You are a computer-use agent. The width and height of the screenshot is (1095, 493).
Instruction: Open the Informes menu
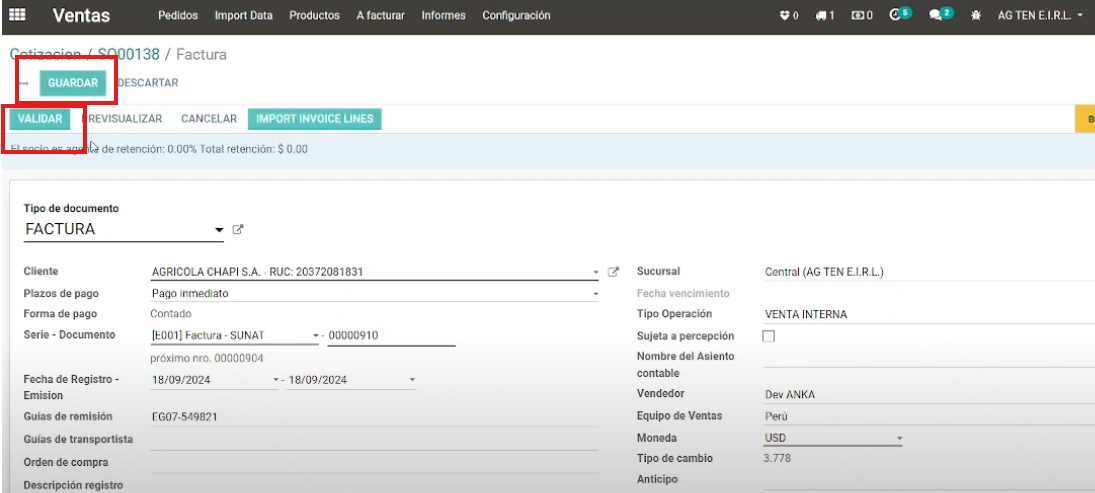click(x=443, y=16)
